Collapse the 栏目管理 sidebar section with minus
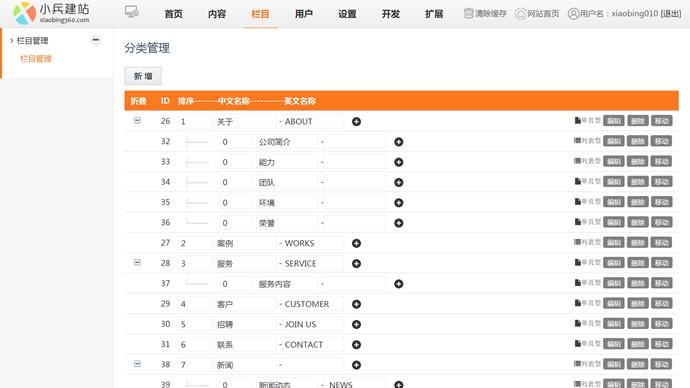The width and height of the screenshot is (690, 388). tap(96, 40)
